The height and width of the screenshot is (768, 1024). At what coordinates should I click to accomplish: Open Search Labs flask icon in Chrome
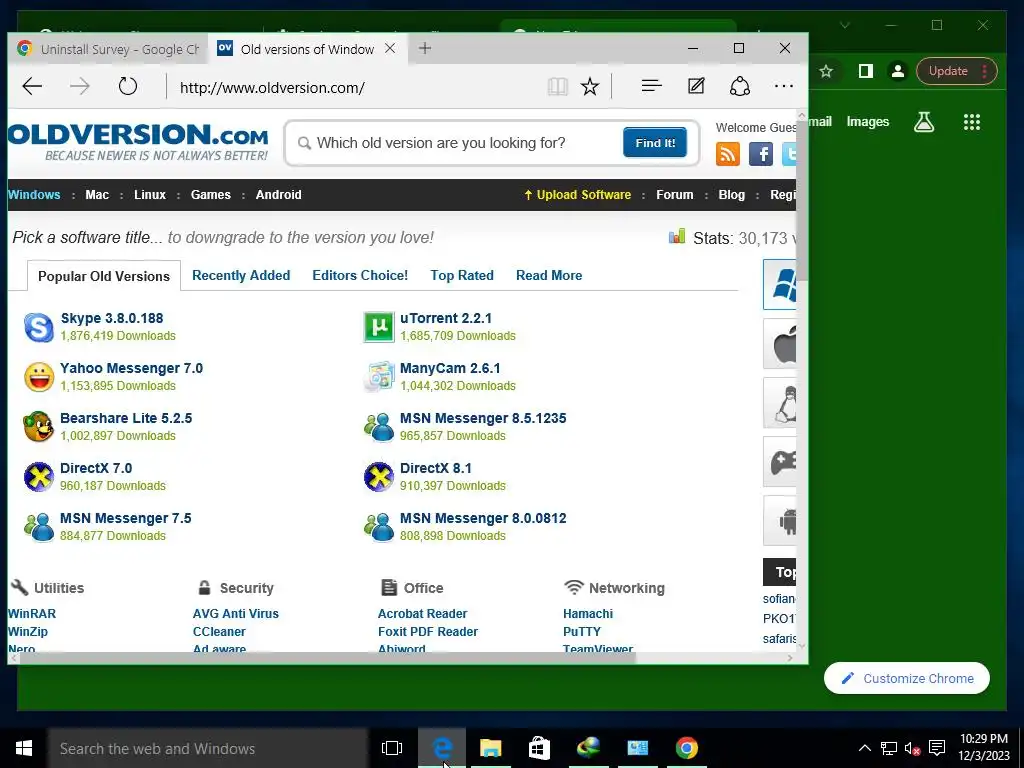(x=924, y=121)
